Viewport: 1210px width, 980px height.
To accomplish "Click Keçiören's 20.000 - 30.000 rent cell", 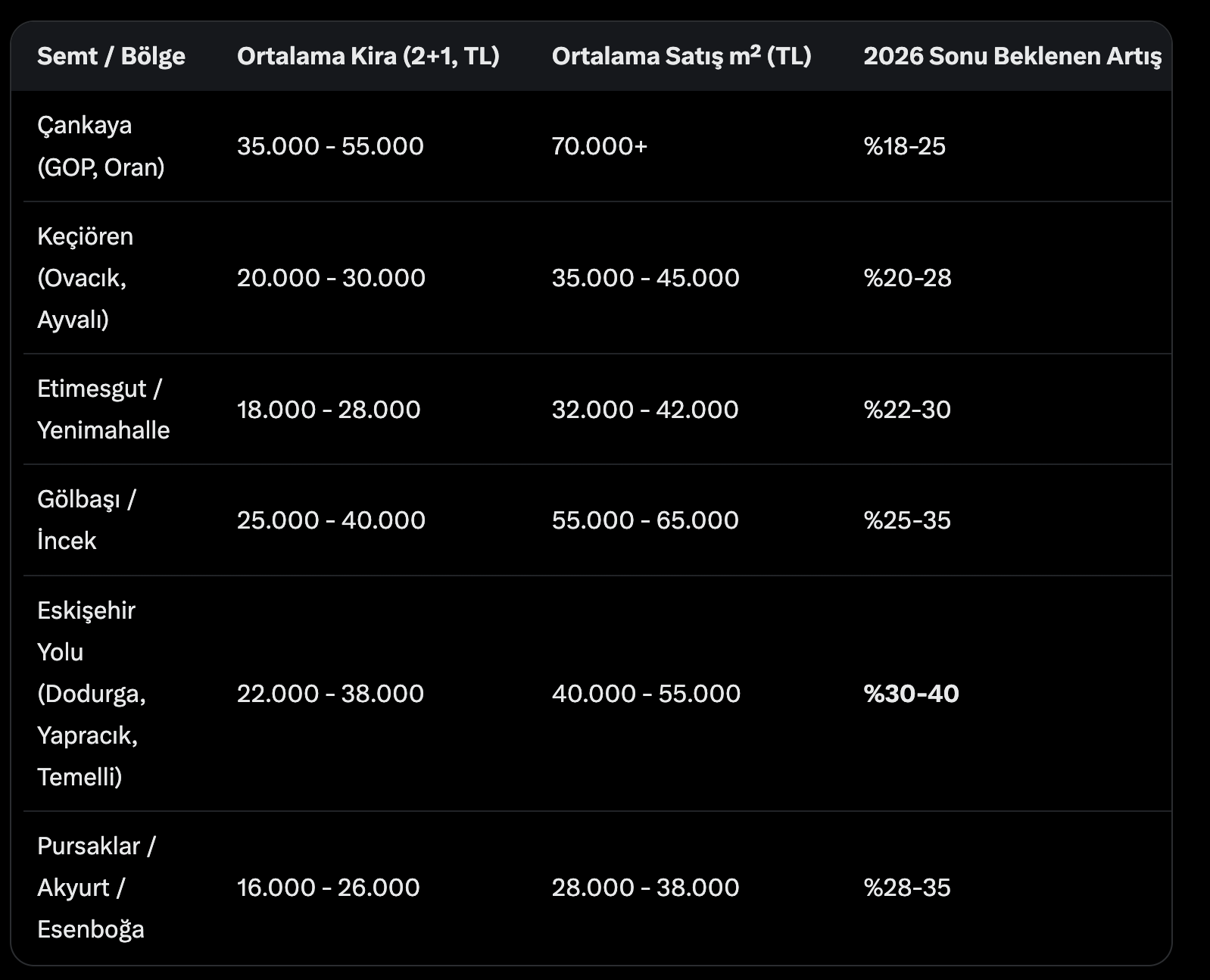I will coord(331,278).
